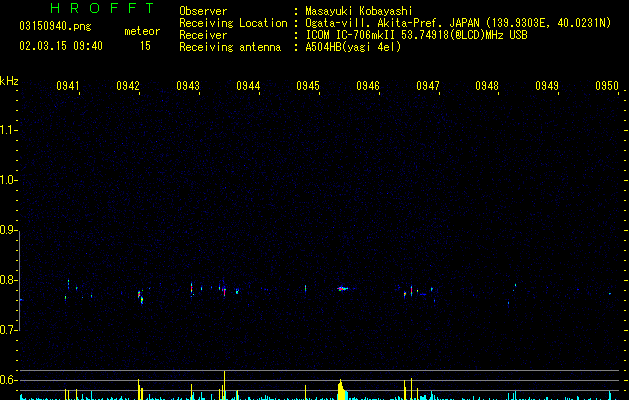The width and height of the screenshot is (629, 400).
Task: Click the 0941 time marker
Action: click(68, 85)
